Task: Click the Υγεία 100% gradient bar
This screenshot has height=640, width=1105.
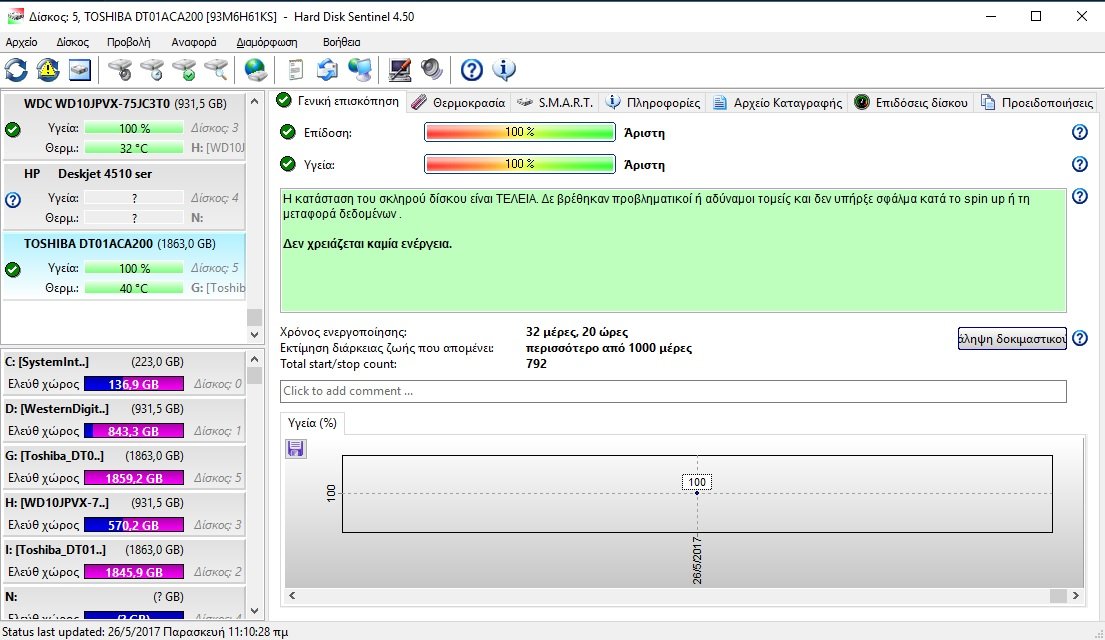Action: coord(519,164)
